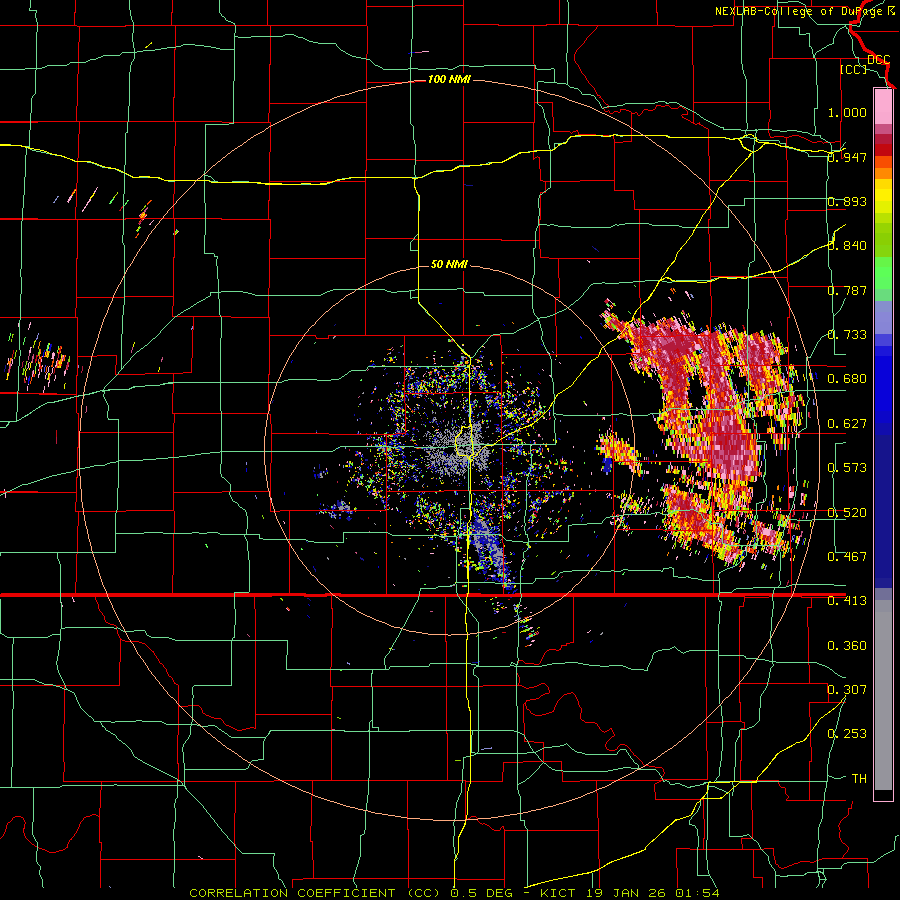This screenshot has height=900, width=900.
Task: Pick the bright green color bar segment
Action: 883,273
